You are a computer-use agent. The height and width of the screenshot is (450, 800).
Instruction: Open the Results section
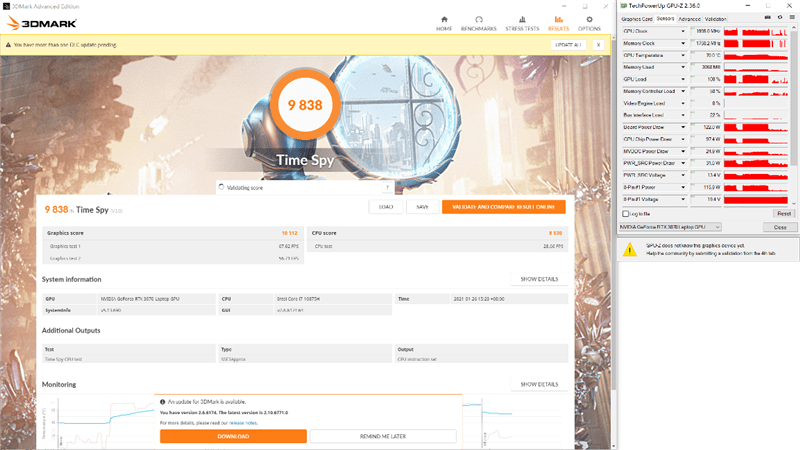click(558, 23)
